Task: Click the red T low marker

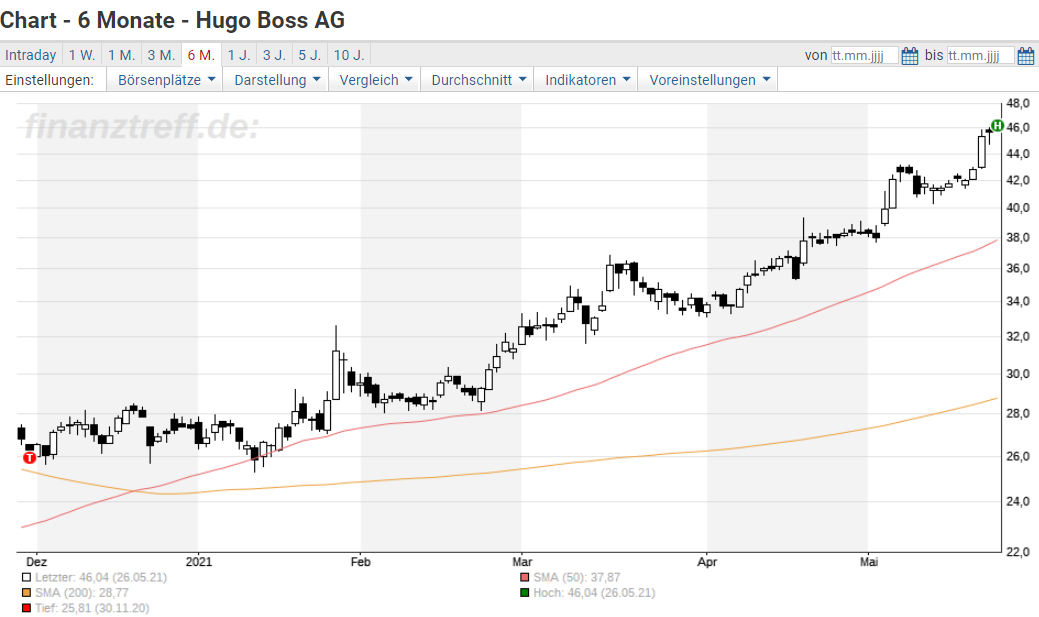Action: tap(29, 458)
